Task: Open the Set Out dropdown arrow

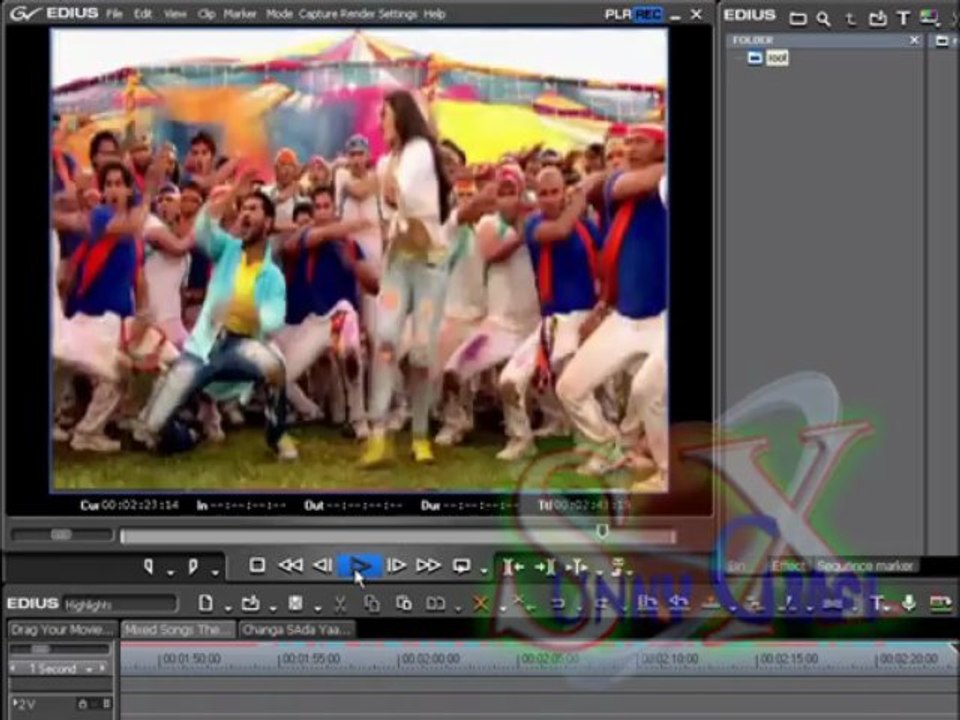Action: tap(215, 572)
